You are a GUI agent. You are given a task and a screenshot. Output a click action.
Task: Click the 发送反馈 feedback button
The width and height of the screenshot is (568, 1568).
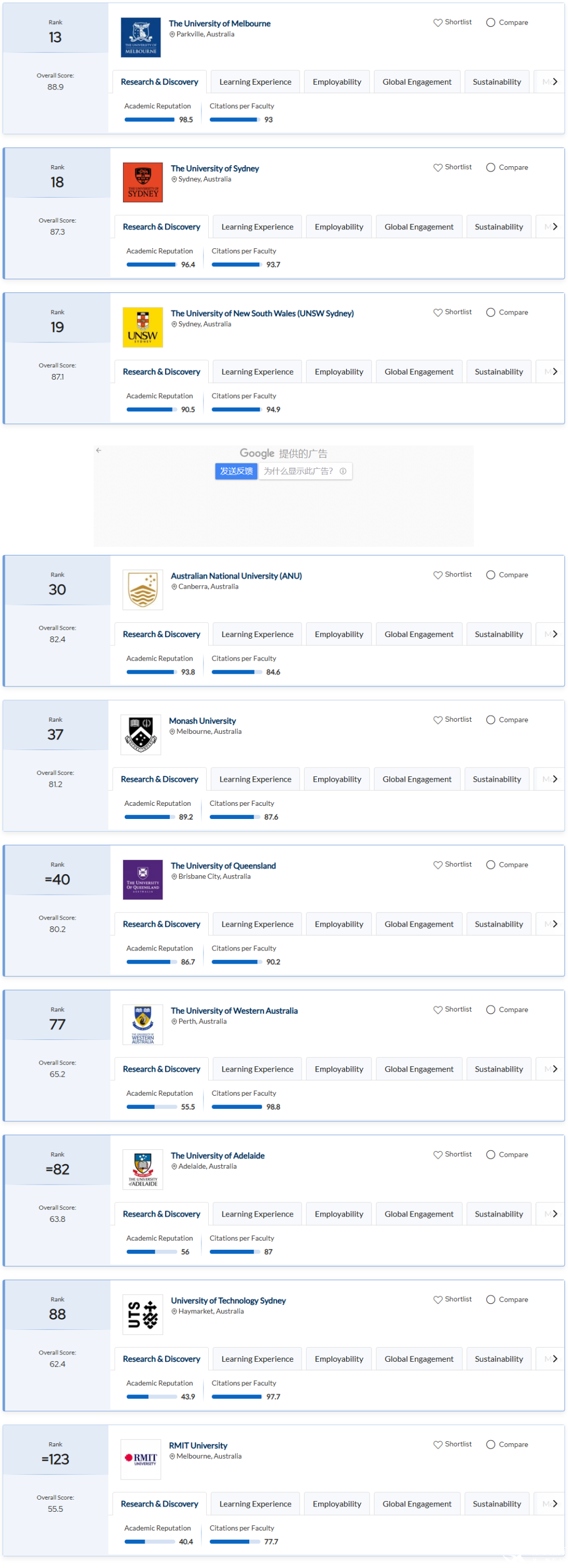coord(236,471)
